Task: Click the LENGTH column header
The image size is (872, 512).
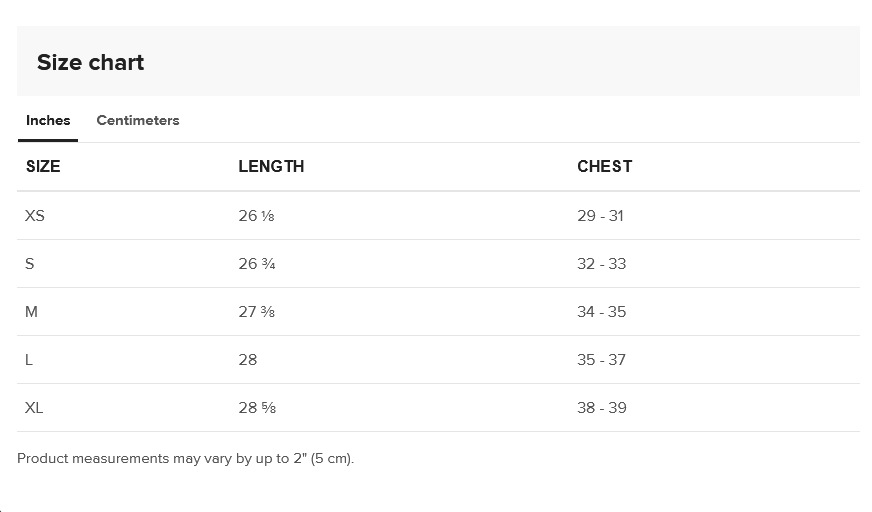Action: [x=271, y=167]
